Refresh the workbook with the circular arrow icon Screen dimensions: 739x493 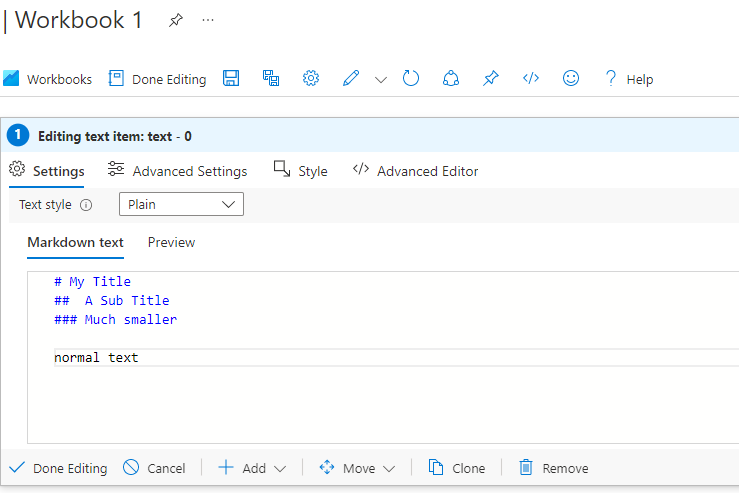pos(411,78)
